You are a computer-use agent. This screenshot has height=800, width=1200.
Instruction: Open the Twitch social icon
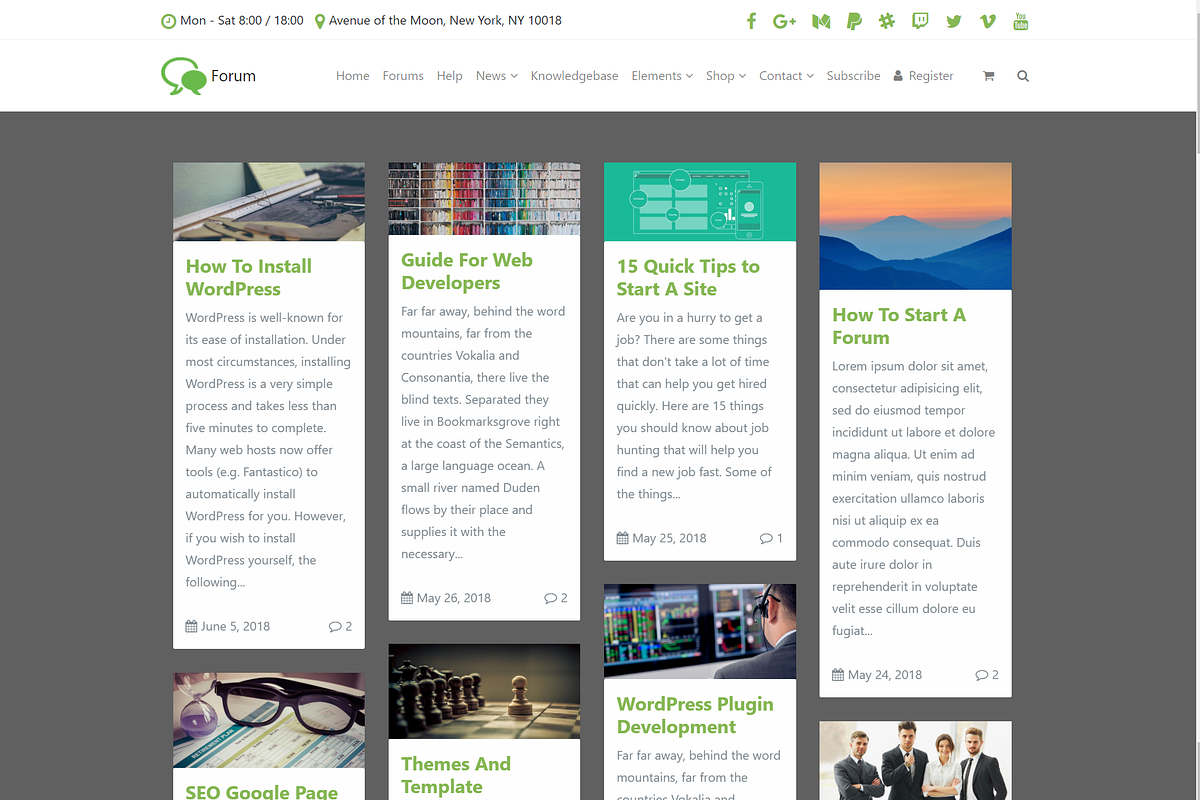(x=920, y=21)
